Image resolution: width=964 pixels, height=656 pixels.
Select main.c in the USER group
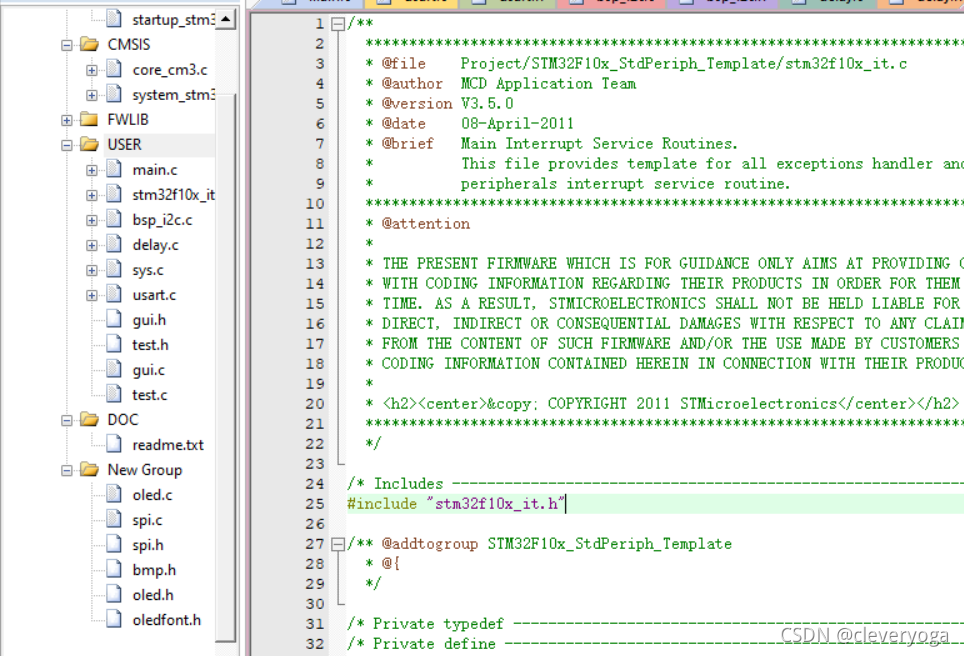155,170
